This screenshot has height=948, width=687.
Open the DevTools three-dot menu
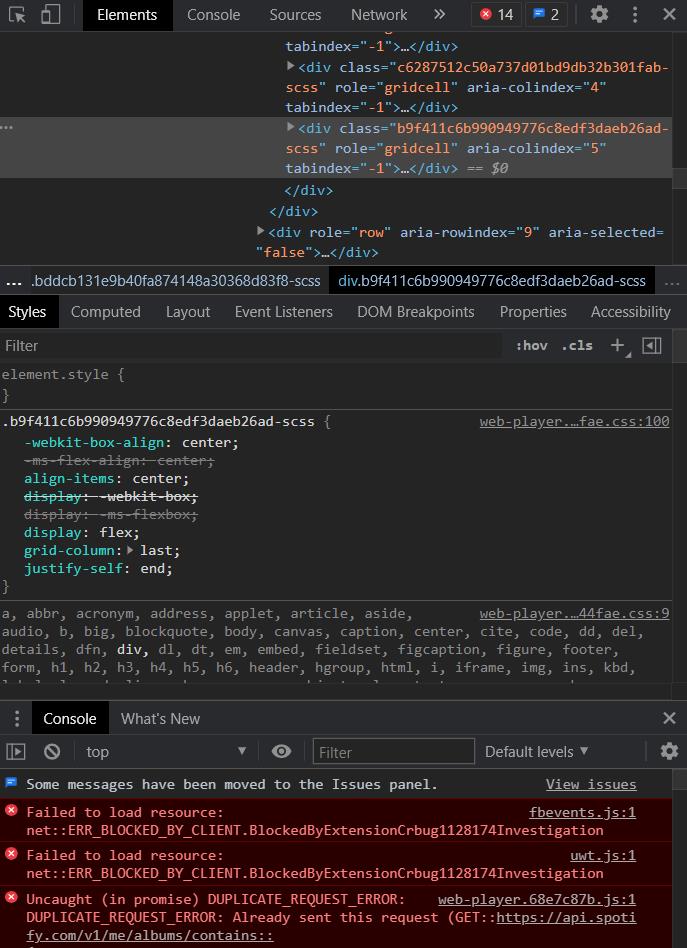pyautogui.click(x=634, y=15)
